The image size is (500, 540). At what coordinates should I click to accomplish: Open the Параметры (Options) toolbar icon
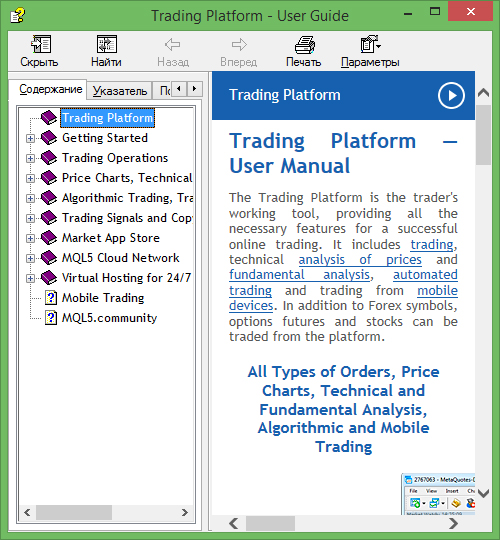(x=371, y=44)
